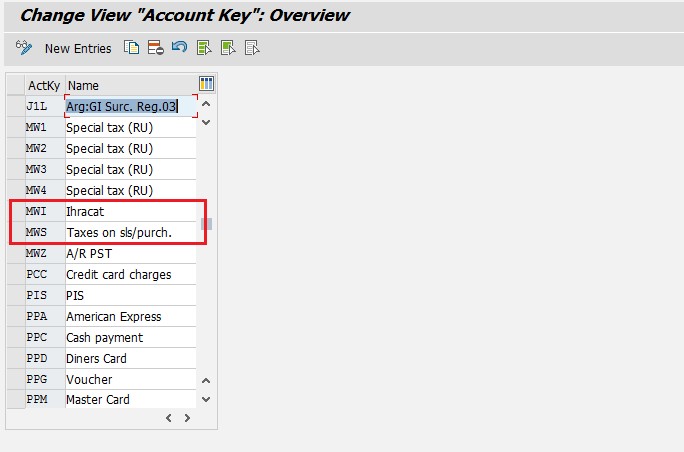Click the Select Block icon
The image size is (684, 452).
tap(228, 48)
